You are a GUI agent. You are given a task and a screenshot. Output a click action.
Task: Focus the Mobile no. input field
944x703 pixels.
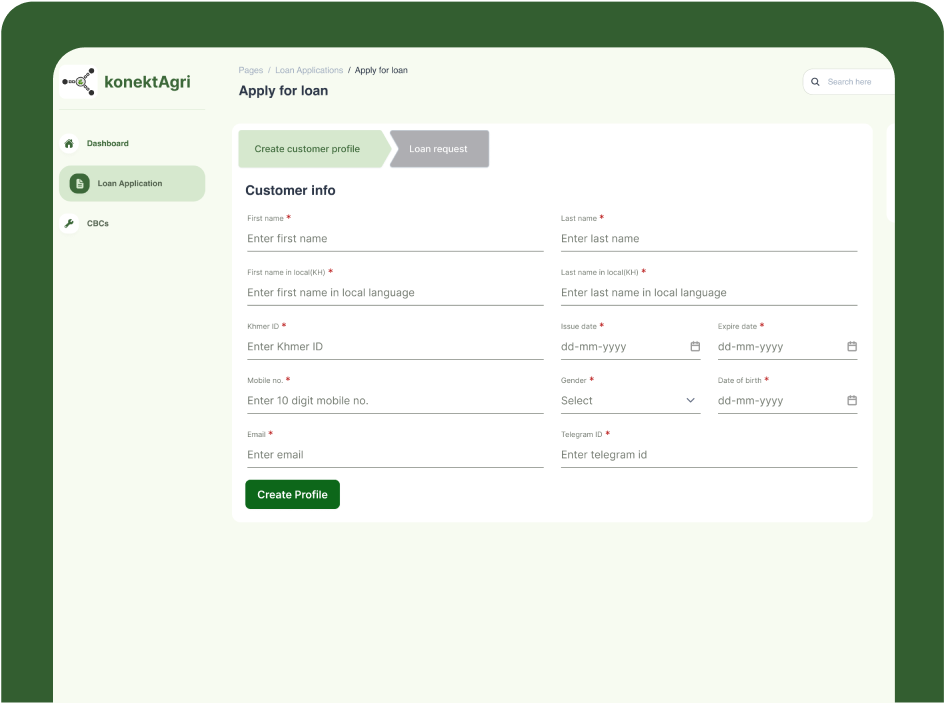(395, 401)
